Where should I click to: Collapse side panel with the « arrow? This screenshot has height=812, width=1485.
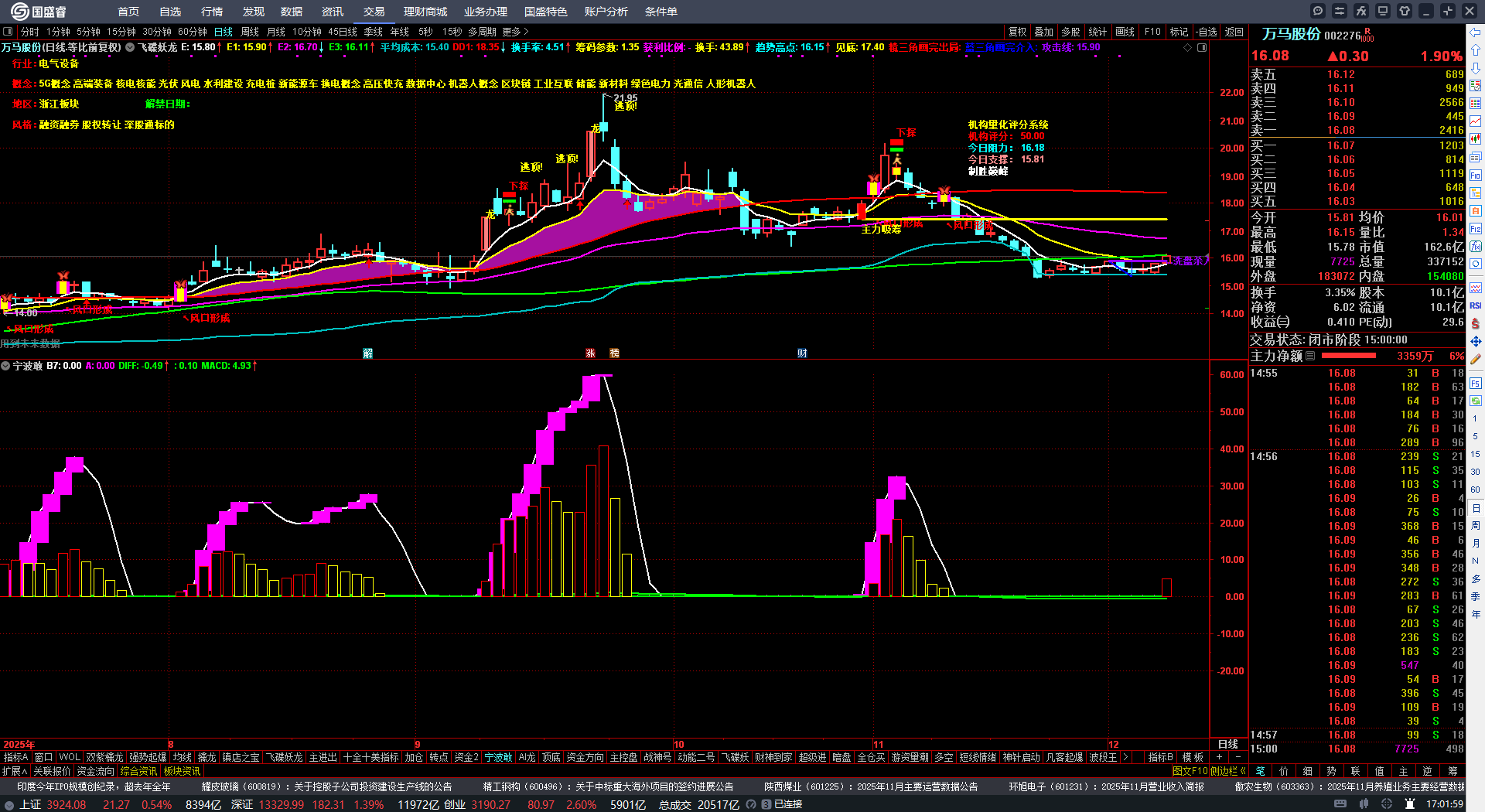[x=1243, y=771]
